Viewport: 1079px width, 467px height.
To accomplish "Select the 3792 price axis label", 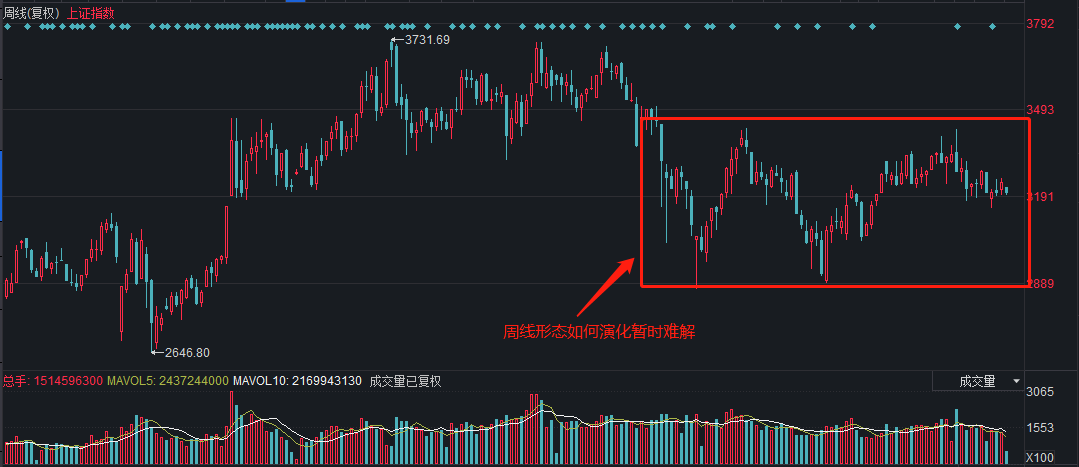I will pyautogui.click(x=1040, y=24).
